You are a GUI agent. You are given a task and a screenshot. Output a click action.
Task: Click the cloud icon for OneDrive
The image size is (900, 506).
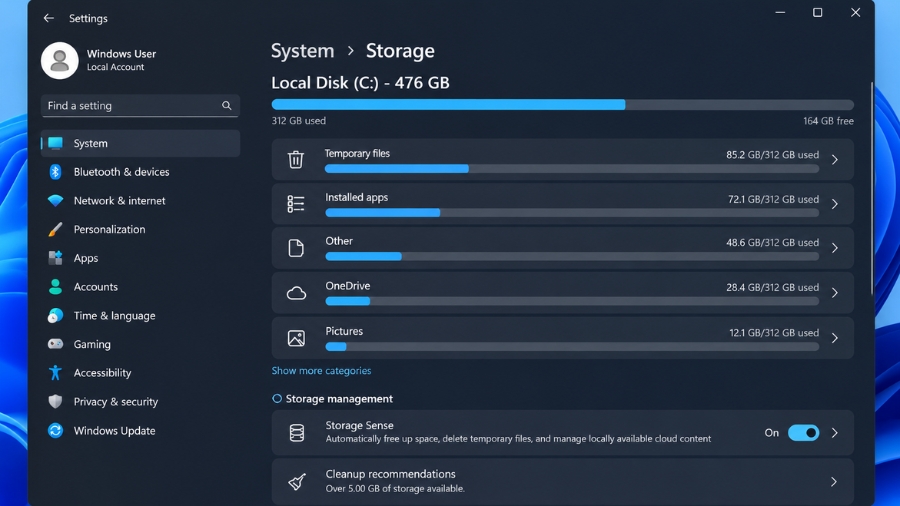pyautogui.click(x=296, y=293)
